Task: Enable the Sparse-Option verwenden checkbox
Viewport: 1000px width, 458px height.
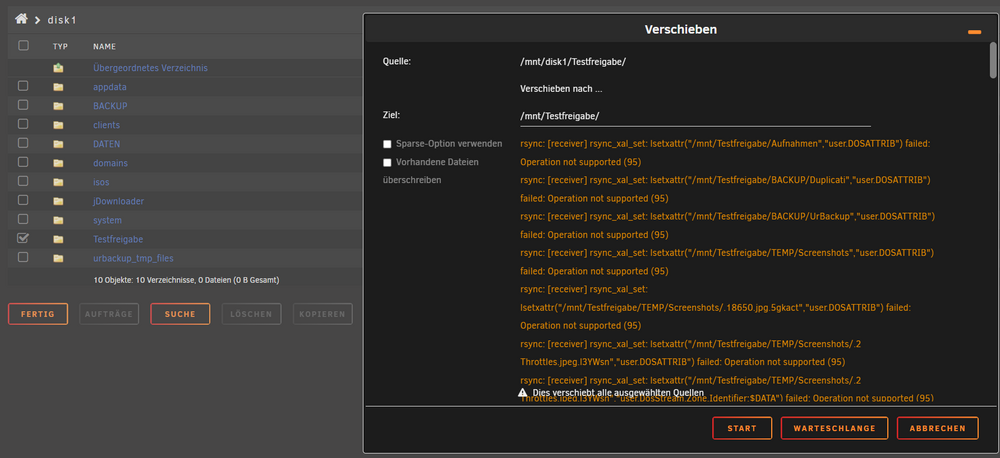Action: coord(387,144)
